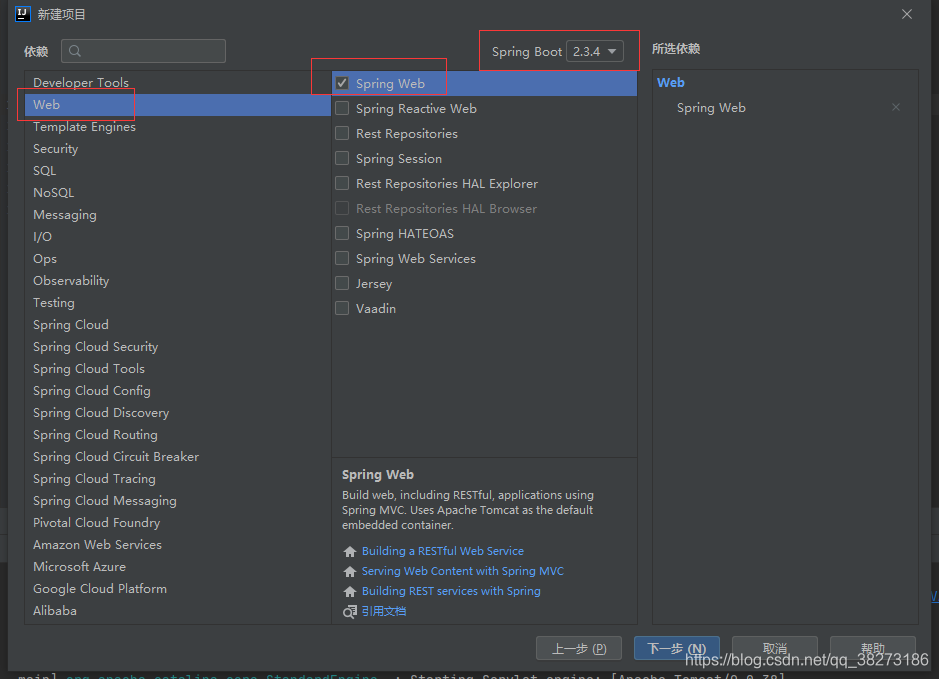The height and width of the screenshot is (679, 939).
Task: Select the Developer Tools category
Action: point(177,83)
